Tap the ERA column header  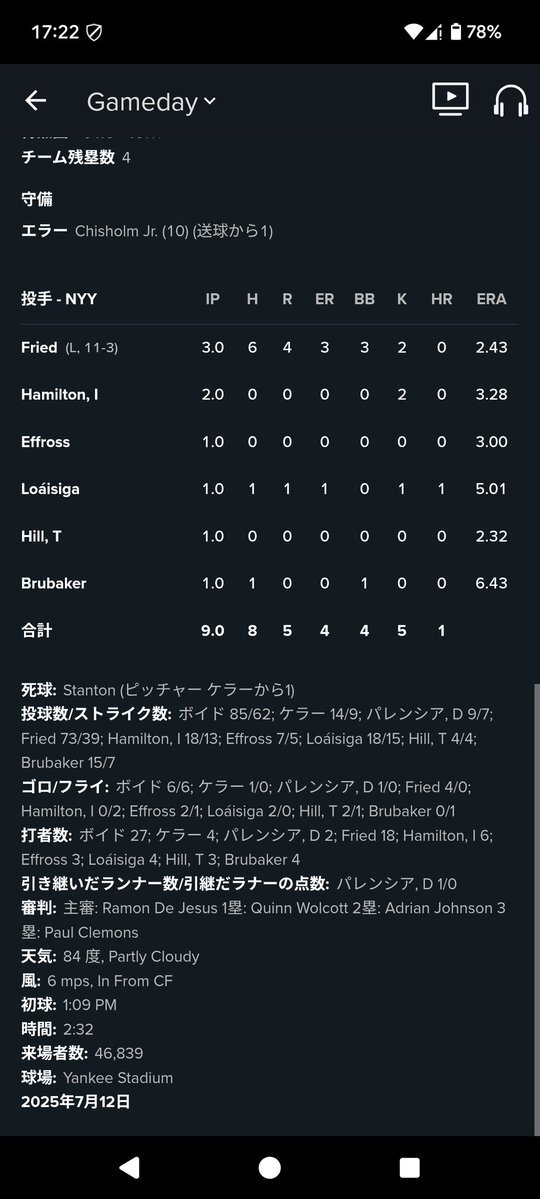click(x=491, y=299)
